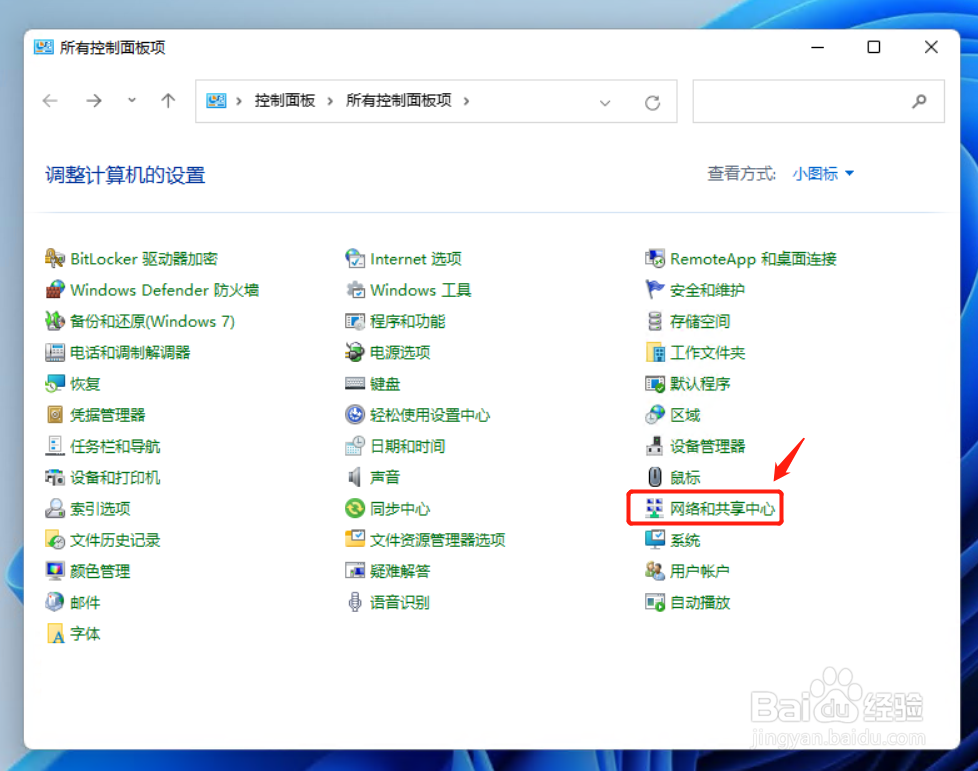Expand the address bar history dropdown

[605, 102]
